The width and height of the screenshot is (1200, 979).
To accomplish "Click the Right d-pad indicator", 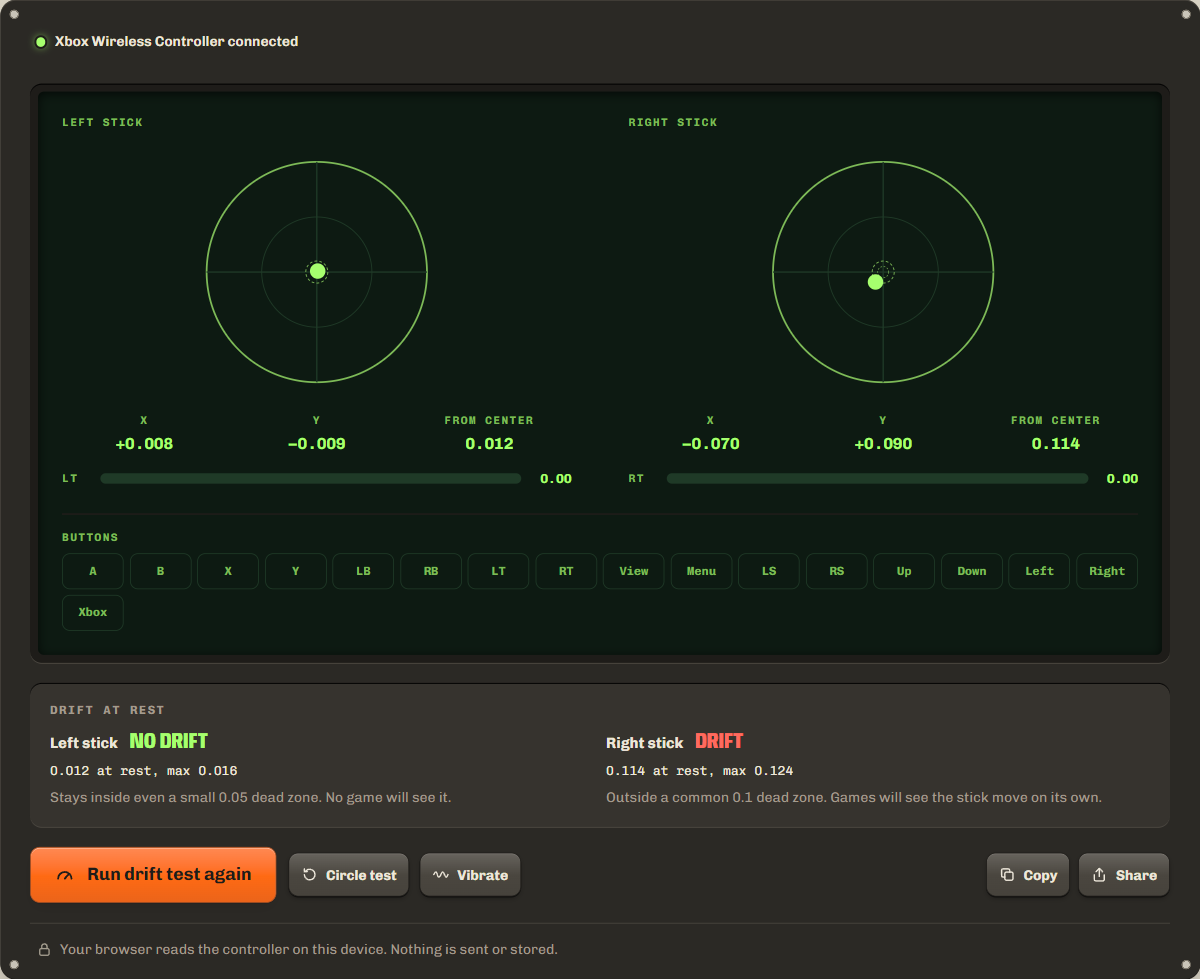I will pyautogui.click(x=1107, y=571).
